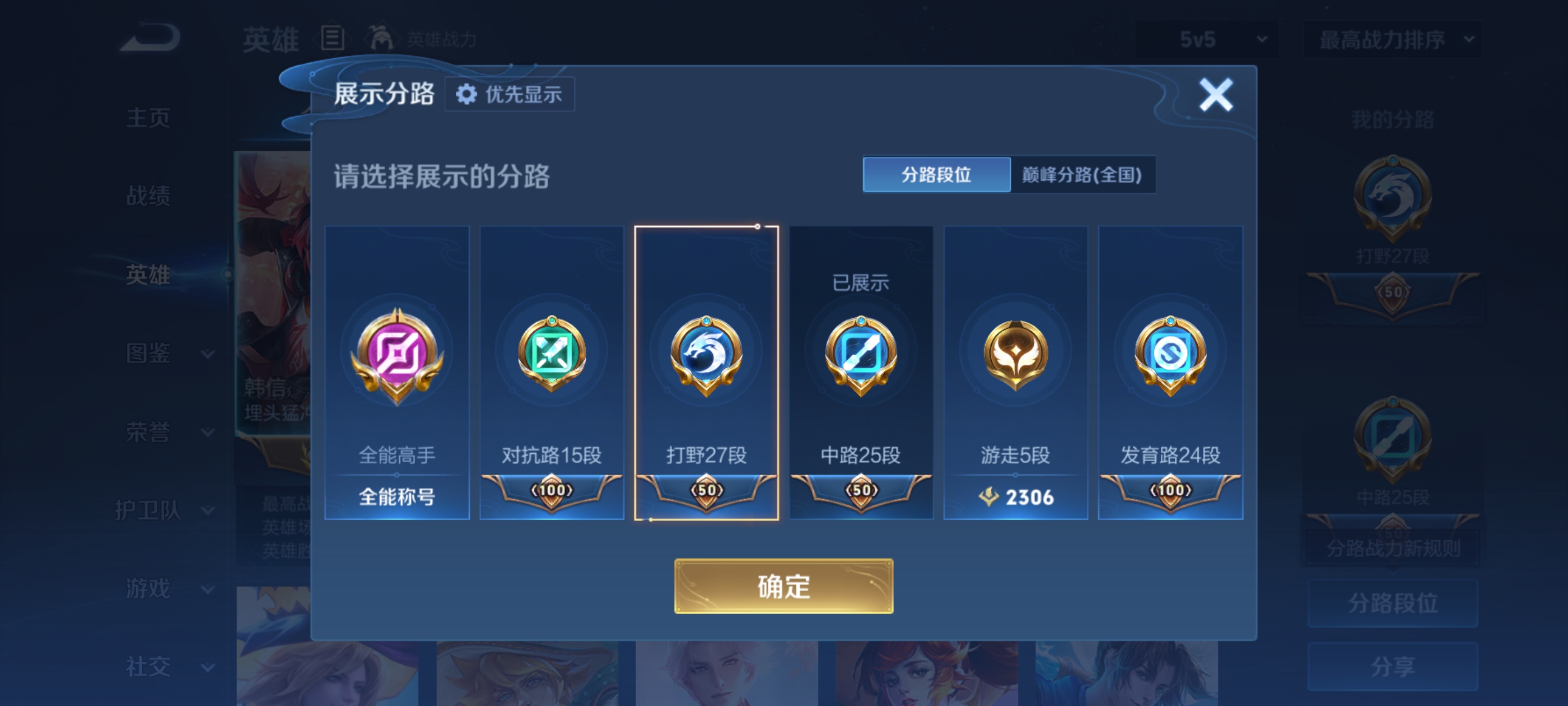Confirm selection with 确定 button

click(x=783, y=586)
